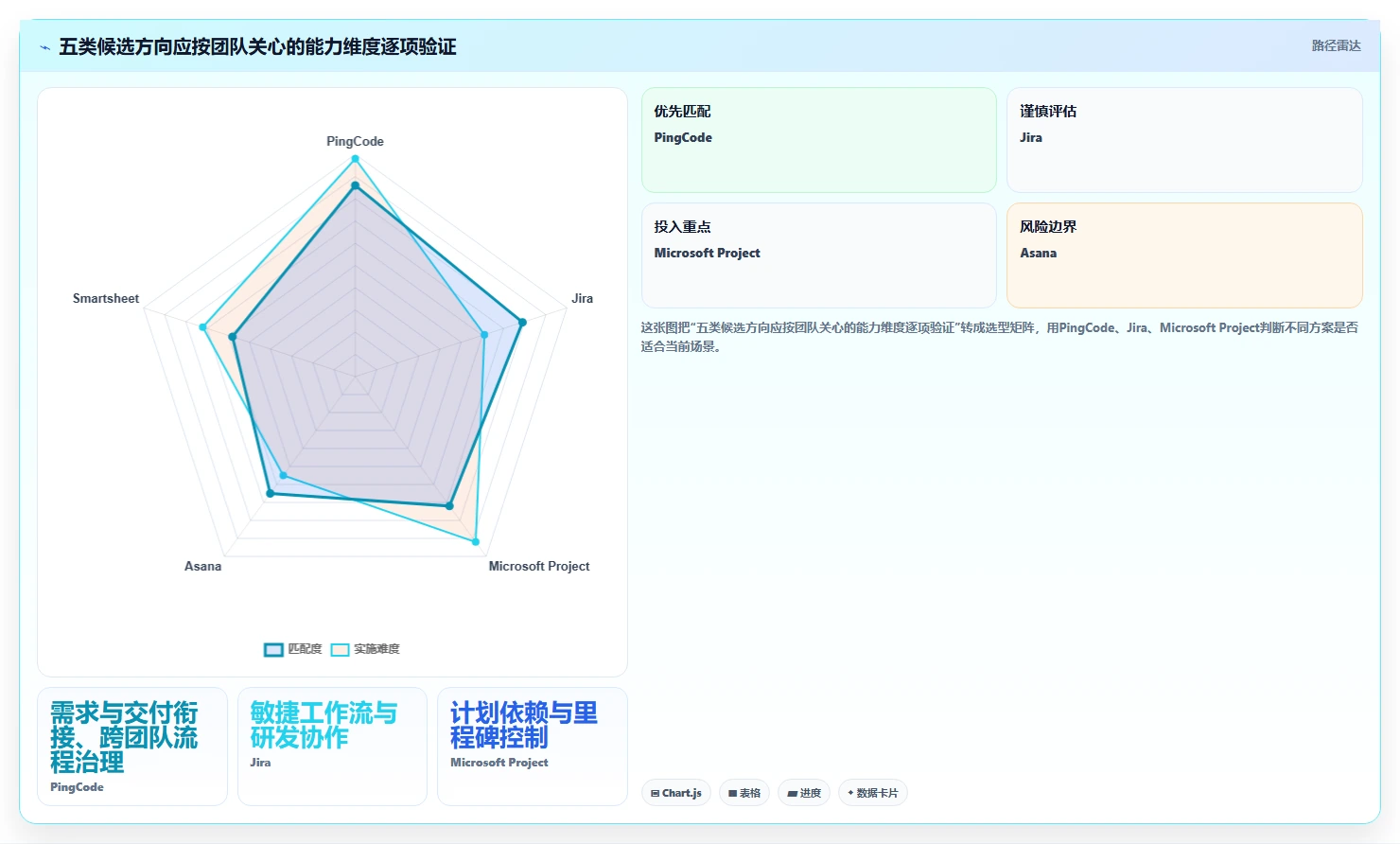
Task: Click the 数据卡片 tag
Action: point(873,793)
